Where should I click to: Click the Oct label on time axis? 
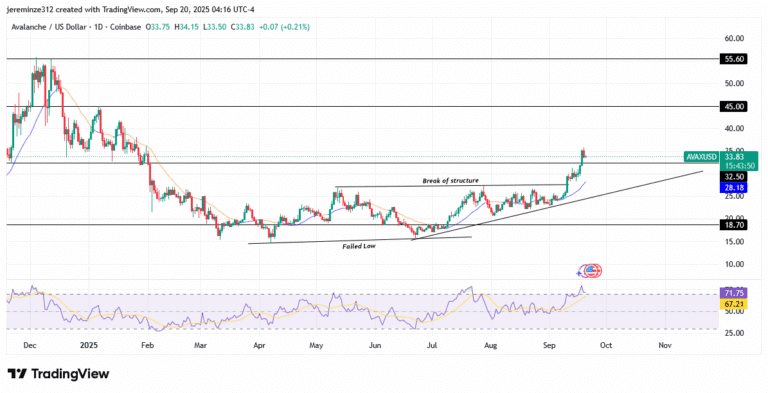(606, 345)
